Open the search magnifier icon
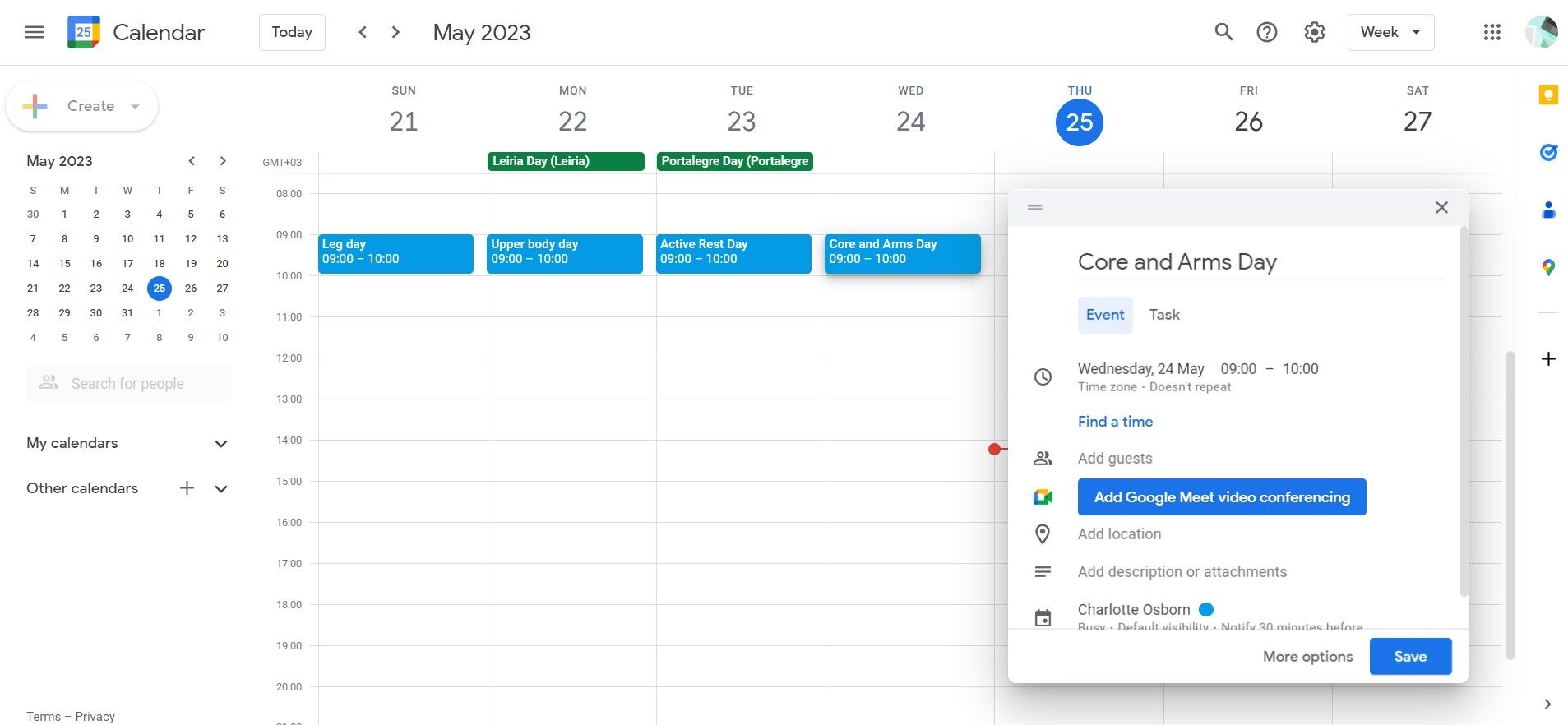The width and height of the screenshot is (1568, 725). 1223,32
